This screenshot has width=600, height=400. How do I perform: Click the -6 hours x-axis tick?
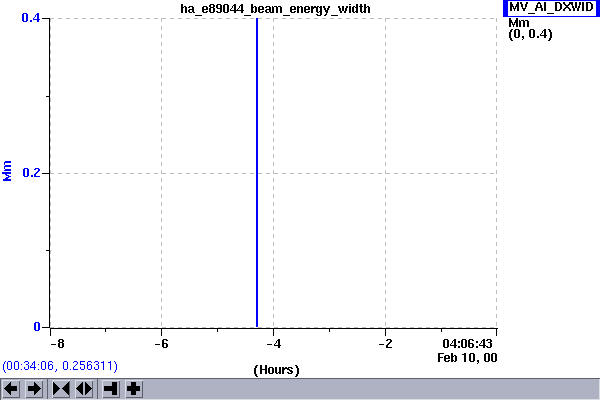160,343
